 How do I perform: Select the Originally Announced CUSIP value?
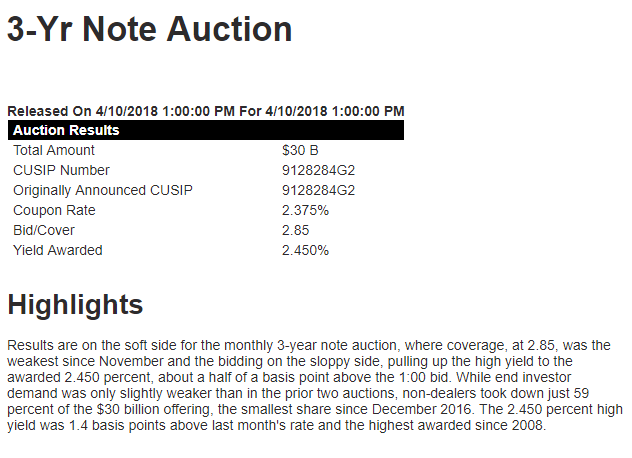click(x=318, y=190)
